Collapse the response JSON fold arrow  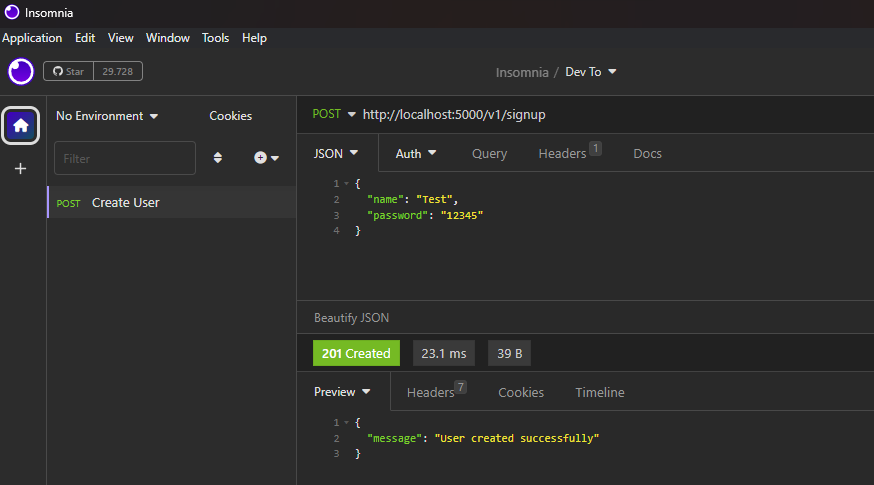tap(346, 423)
